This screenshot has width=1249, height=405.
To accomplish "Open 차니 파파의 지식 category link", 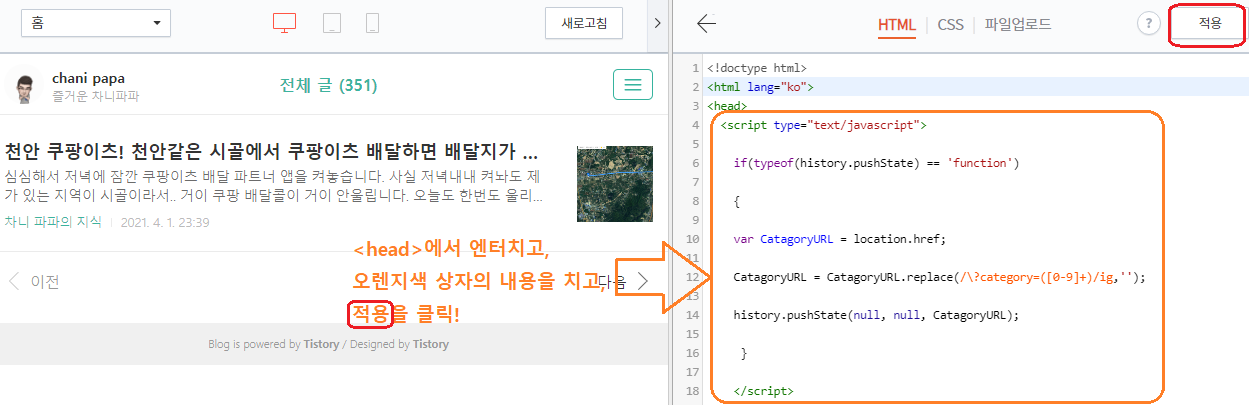I will point(53,222).
